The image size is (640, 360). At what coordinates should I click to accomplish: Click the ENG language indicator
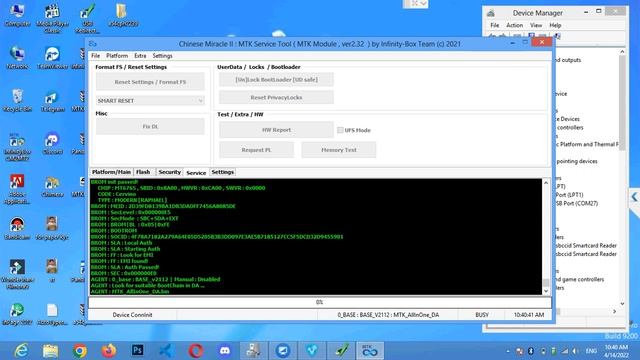pos(591,351)
